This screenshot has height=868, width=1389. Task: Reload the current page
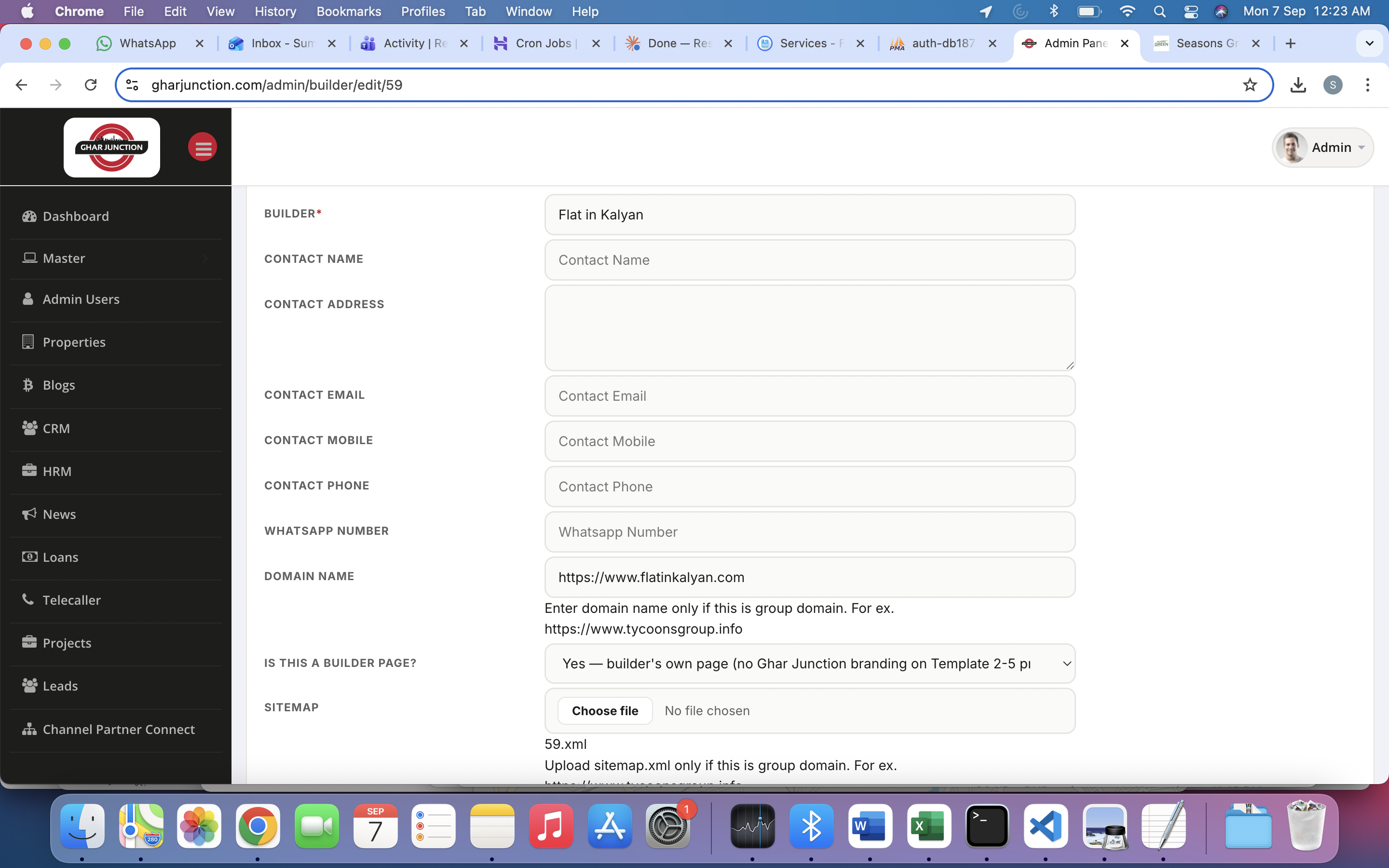point(91,85)
